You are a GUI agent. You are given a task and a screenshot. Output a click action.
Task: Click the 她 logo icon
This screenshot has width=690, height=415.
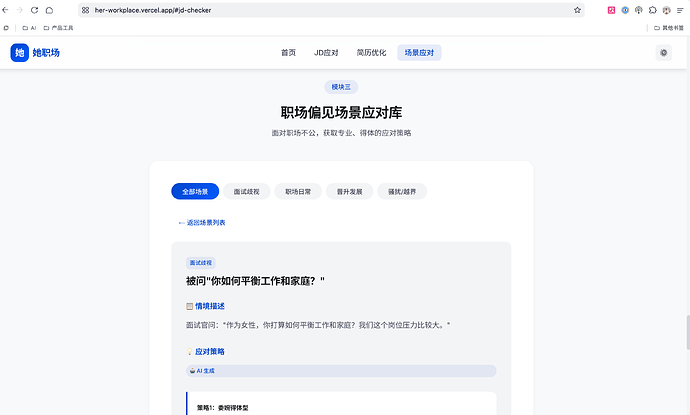click(x=20, y=53)
